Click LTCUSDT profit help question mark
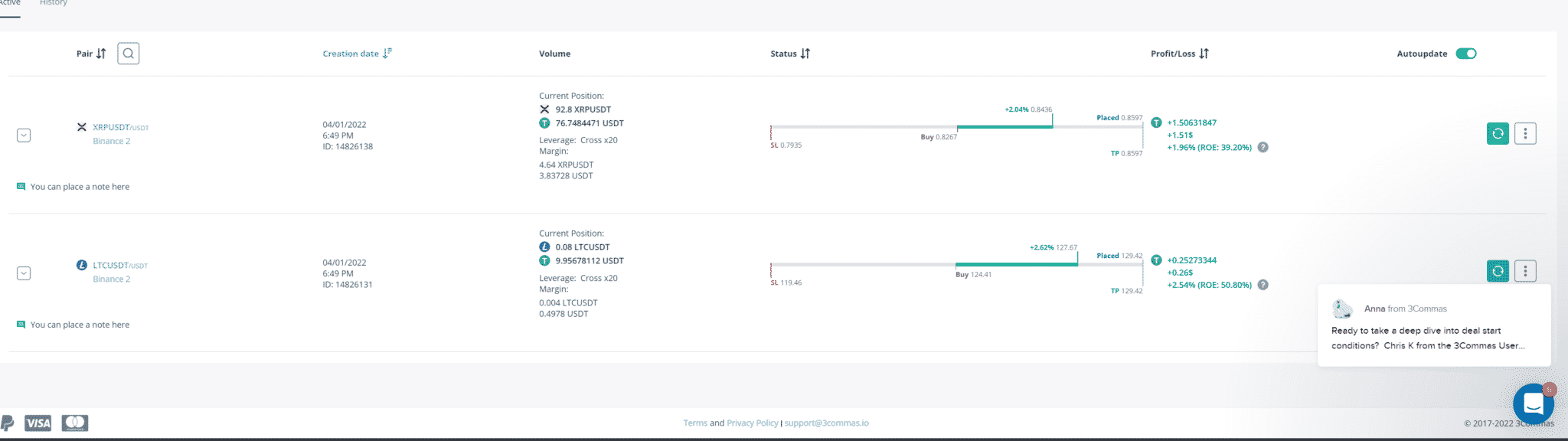 (x=1263, y=285)
